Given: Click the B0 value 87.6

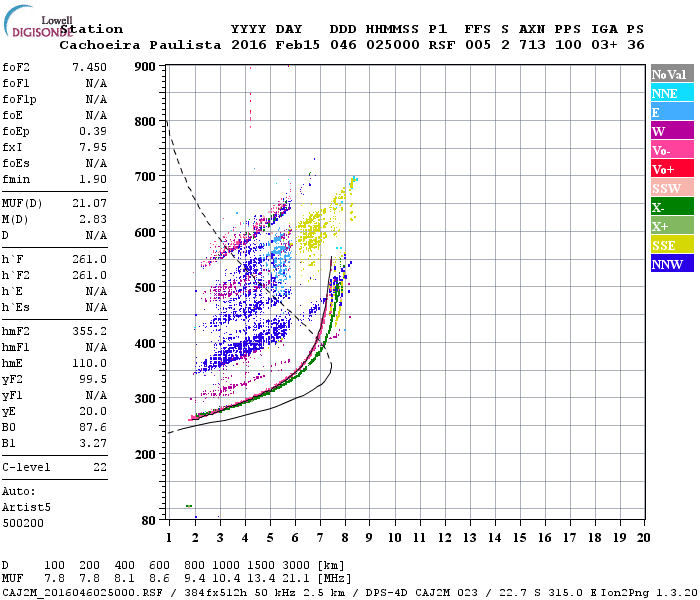Looking at the screenshot, I should [93, 427].
